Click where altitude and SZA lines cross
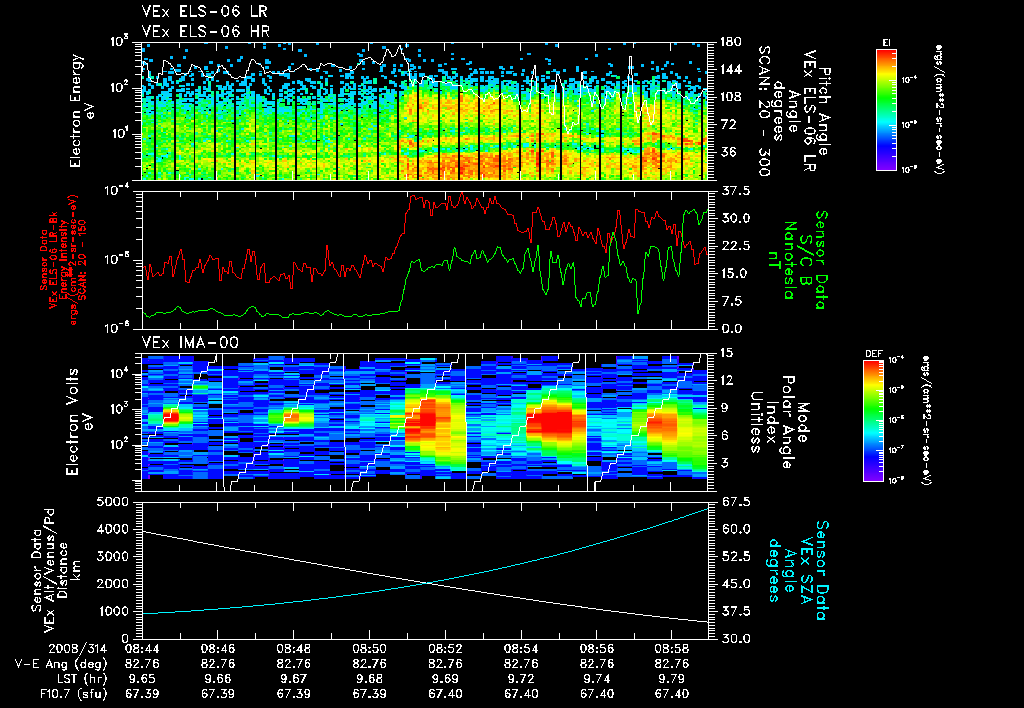This screenshot has height=708, width=1024. click(x=428, y=583)
